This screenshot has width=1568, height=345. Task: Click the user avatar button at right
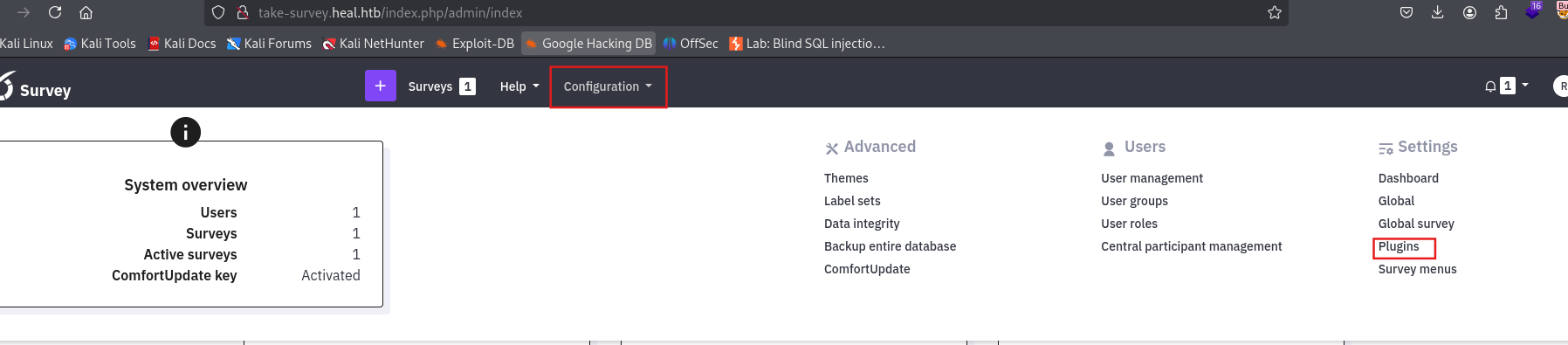point(1561,86)
